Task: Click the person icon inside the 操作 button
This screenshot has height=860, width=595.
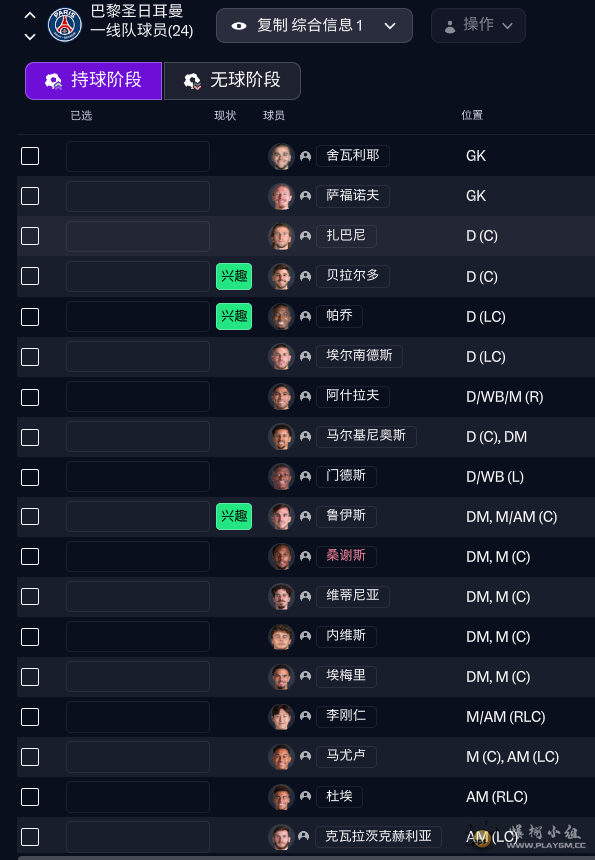Action: click(x=449, y=25)
